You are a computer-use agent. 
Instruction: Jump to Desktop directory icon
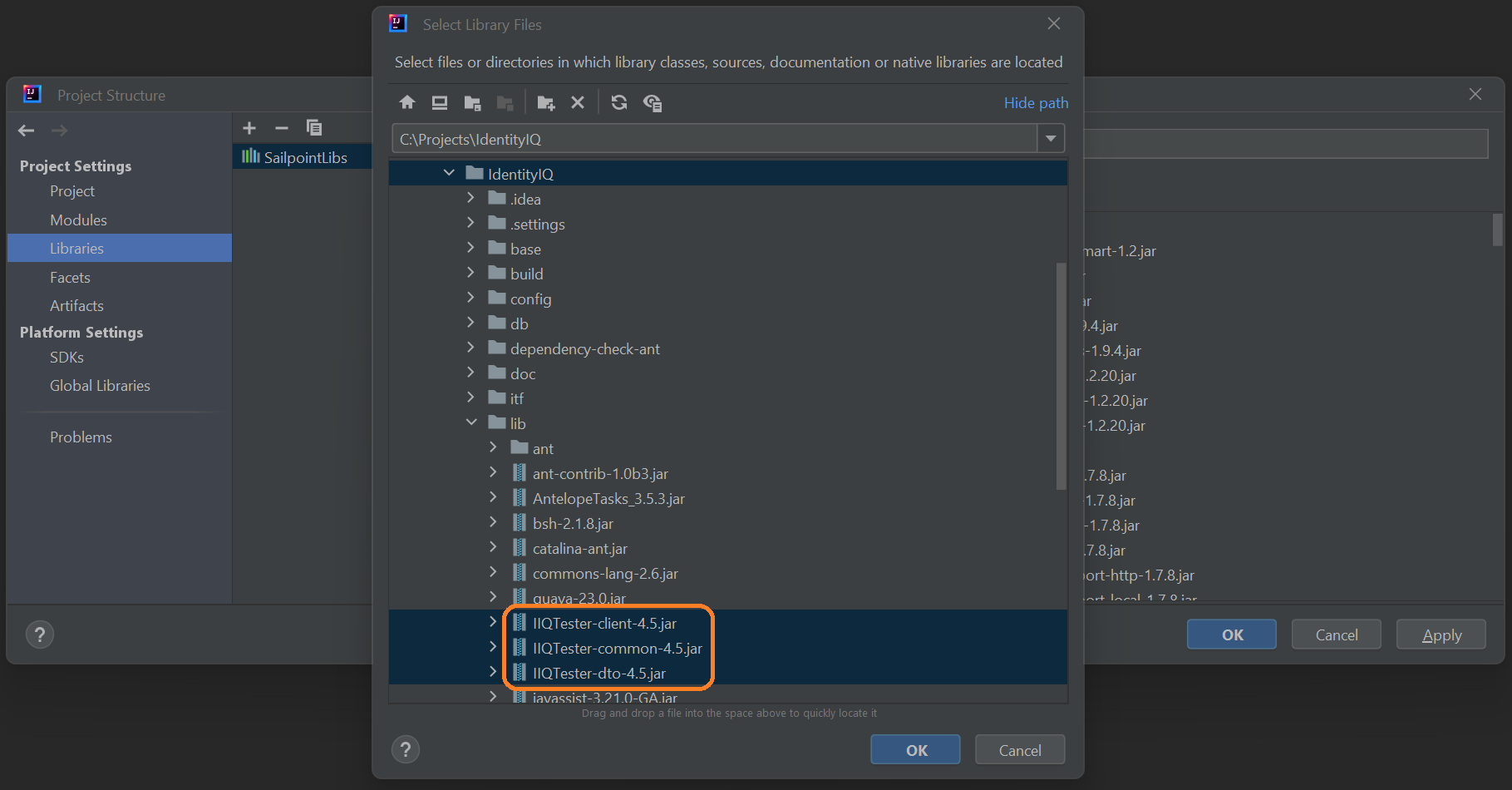tap(440, 102)
